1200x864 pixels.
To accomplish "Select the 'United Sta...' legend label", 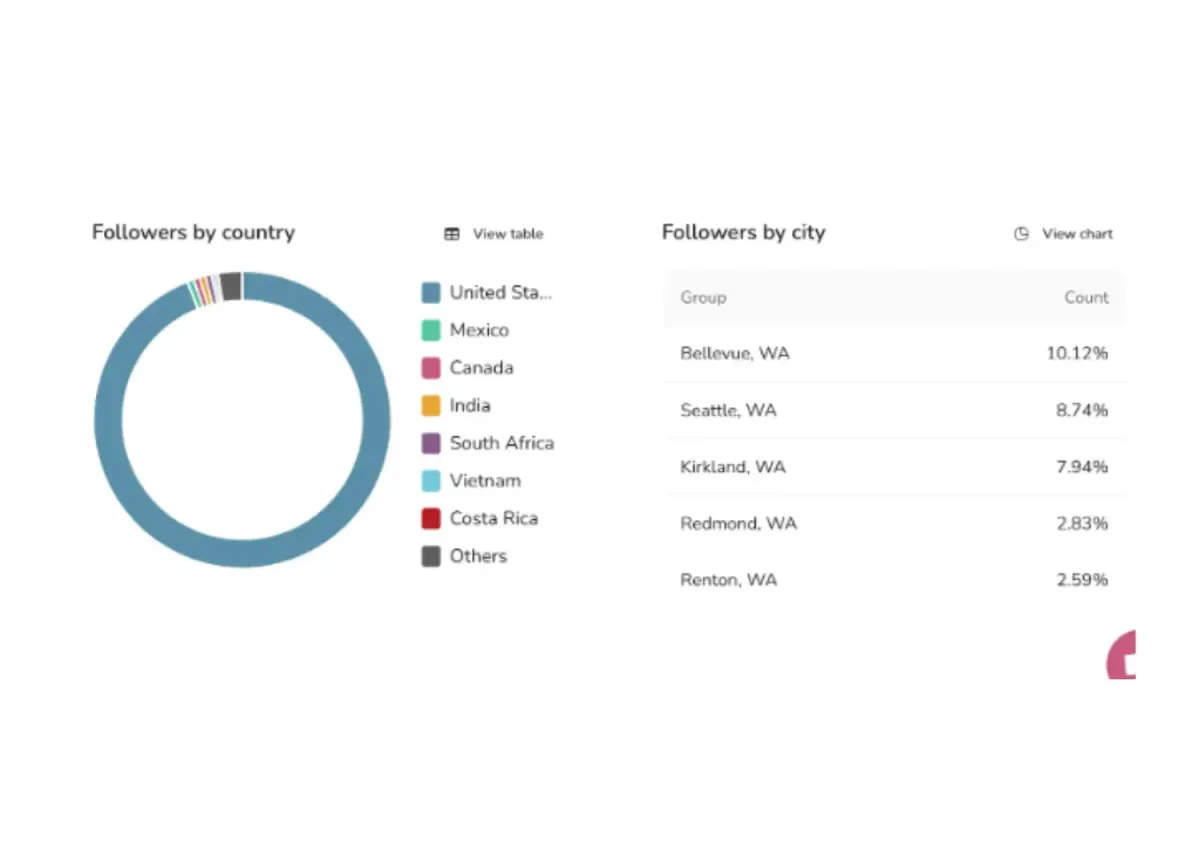I will [500, 293].
